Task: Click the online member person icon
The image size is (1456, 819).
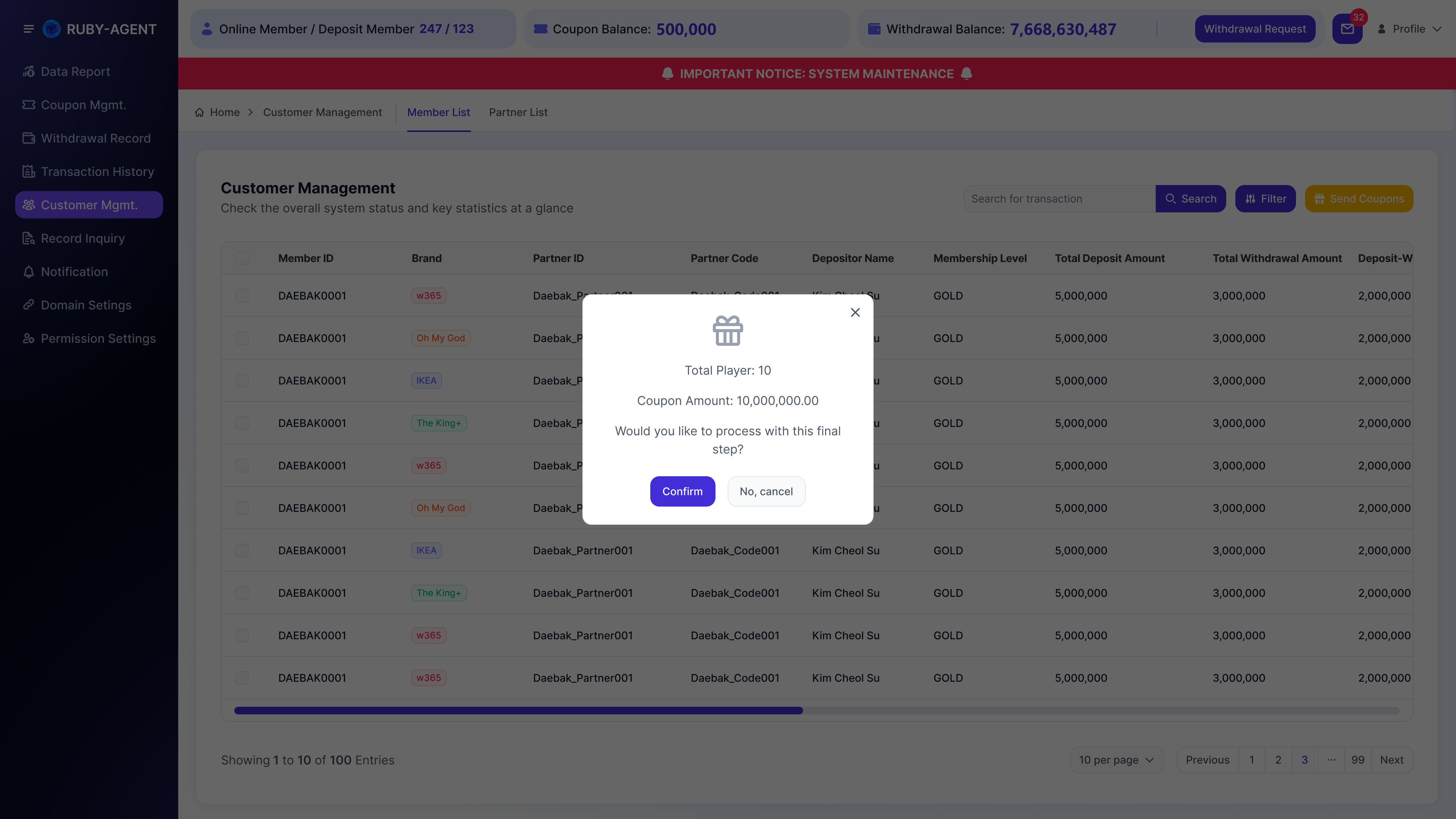Action: click(x=207, y=29)
